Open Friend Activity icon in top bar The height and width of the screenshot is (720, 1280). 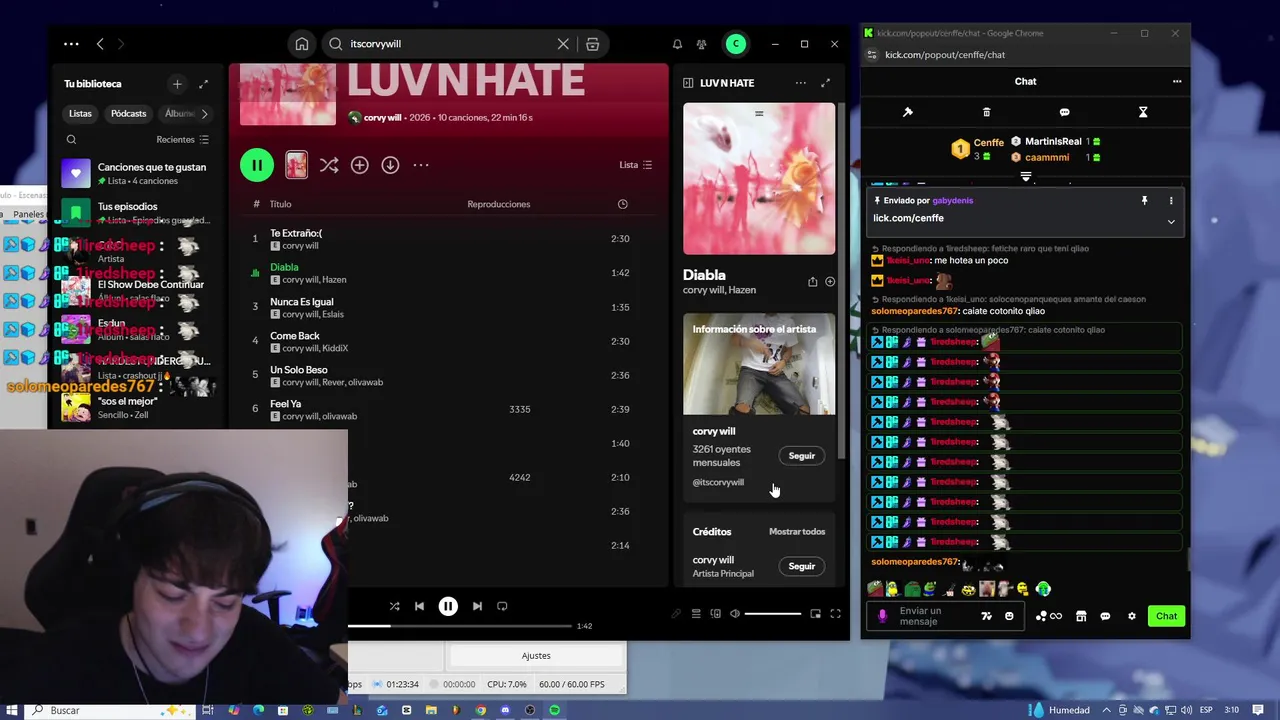point(701,44)
